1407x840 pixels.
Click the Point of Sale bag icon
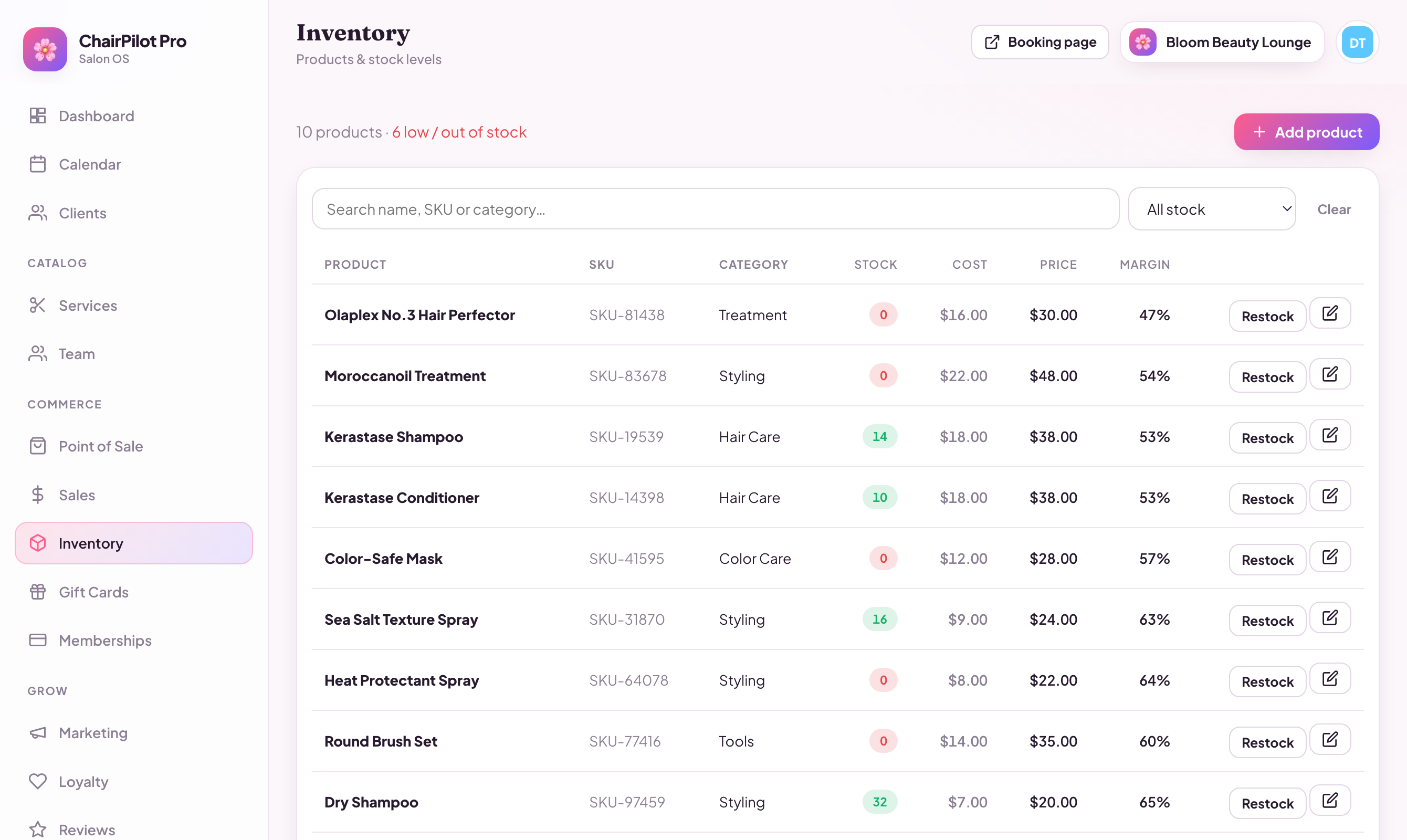pos(37,446)
